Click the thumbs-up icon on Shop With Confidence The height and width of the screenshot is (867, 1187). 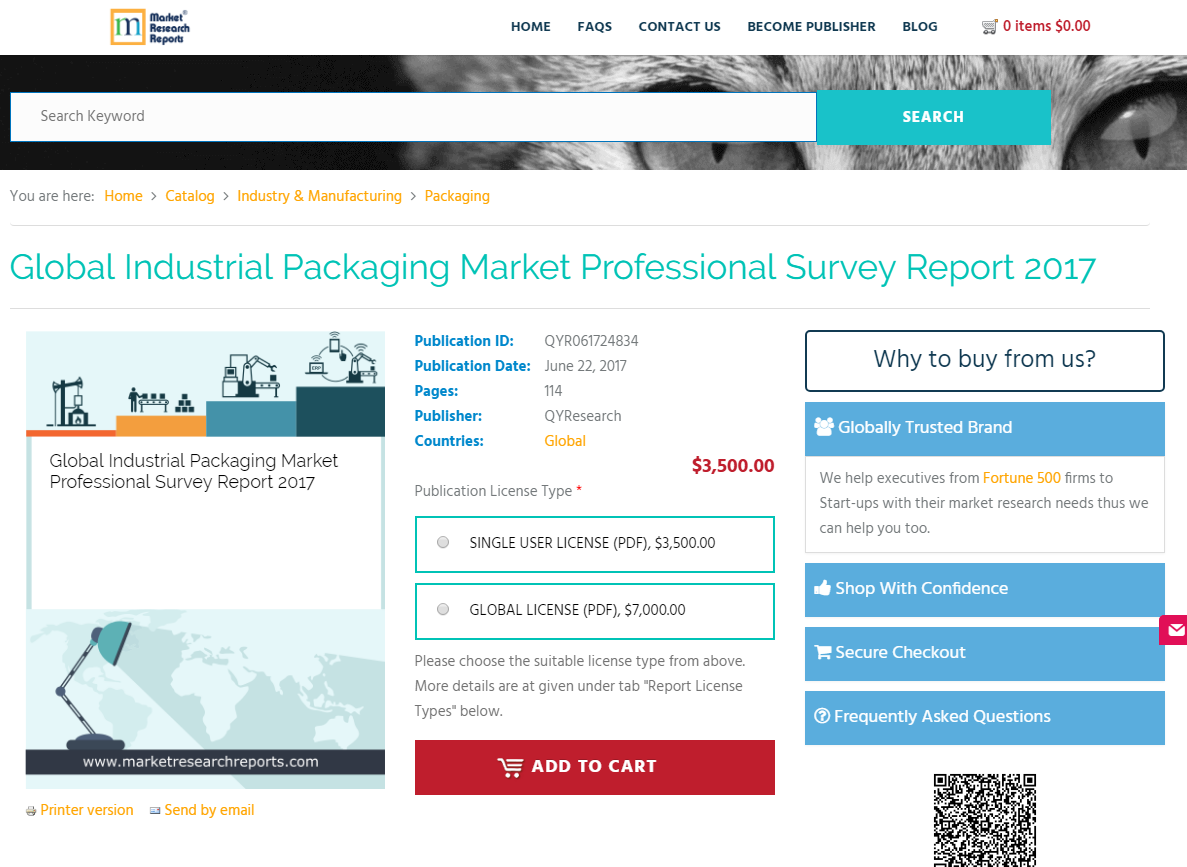pyautogui.click(x=822, y=588)
